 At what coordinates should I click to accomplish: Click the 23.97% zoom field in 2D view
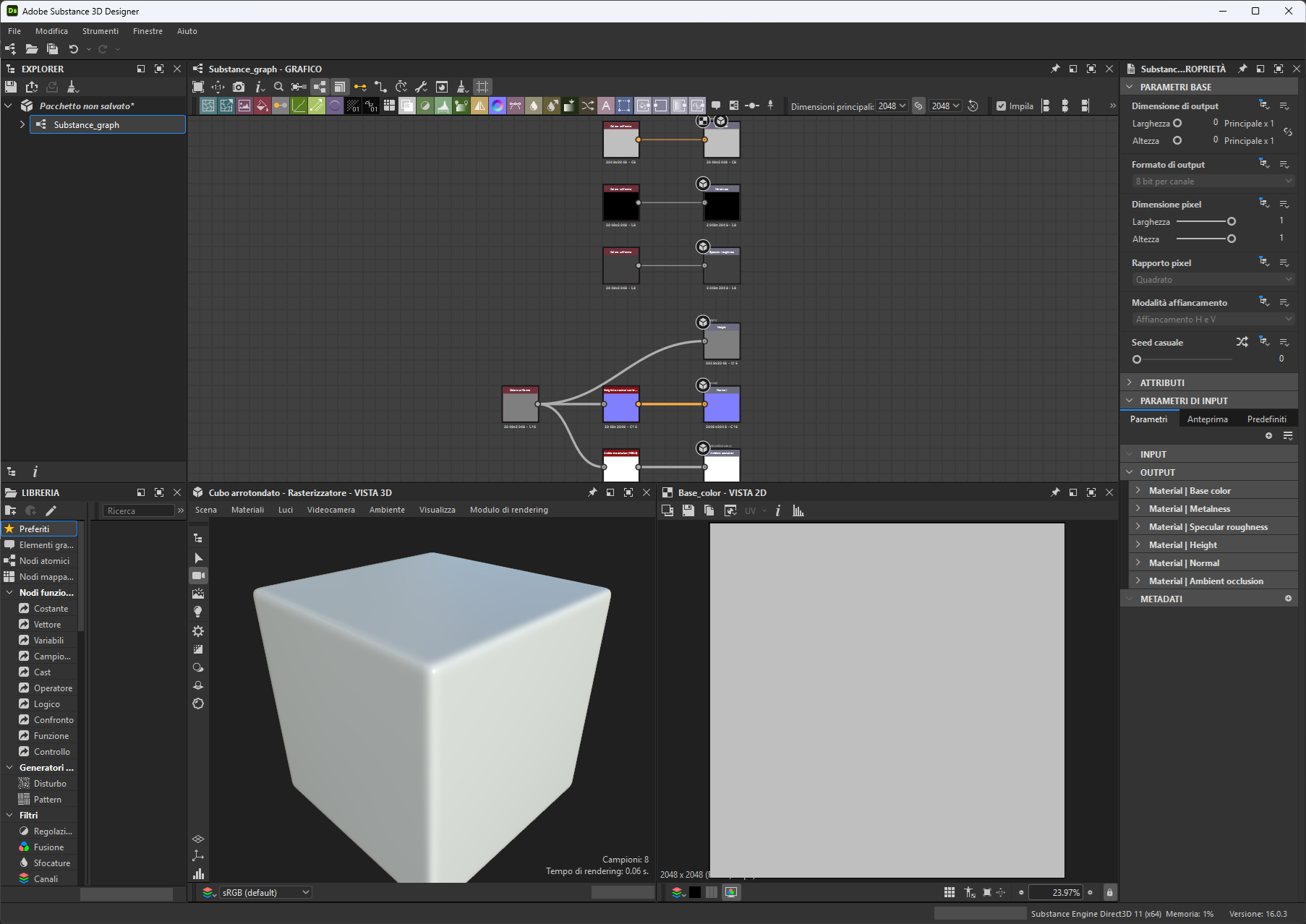click(1055, 892)
